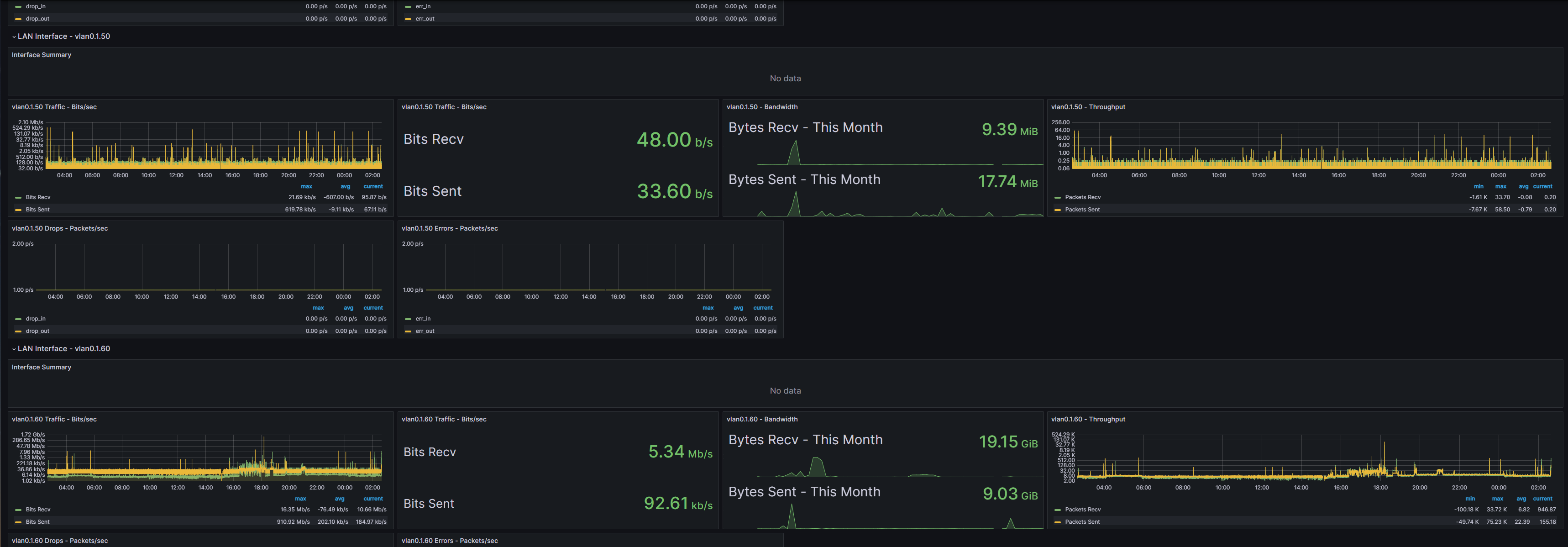
Task: Click the yellow color swatch beside drop_out in vlan0.1.50 Drops
Action: click(x=18, y=331)
